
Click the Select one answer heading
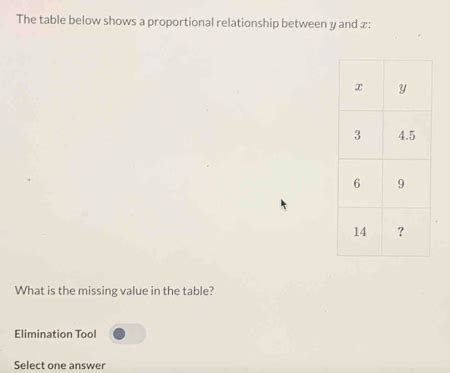point(60,365)
